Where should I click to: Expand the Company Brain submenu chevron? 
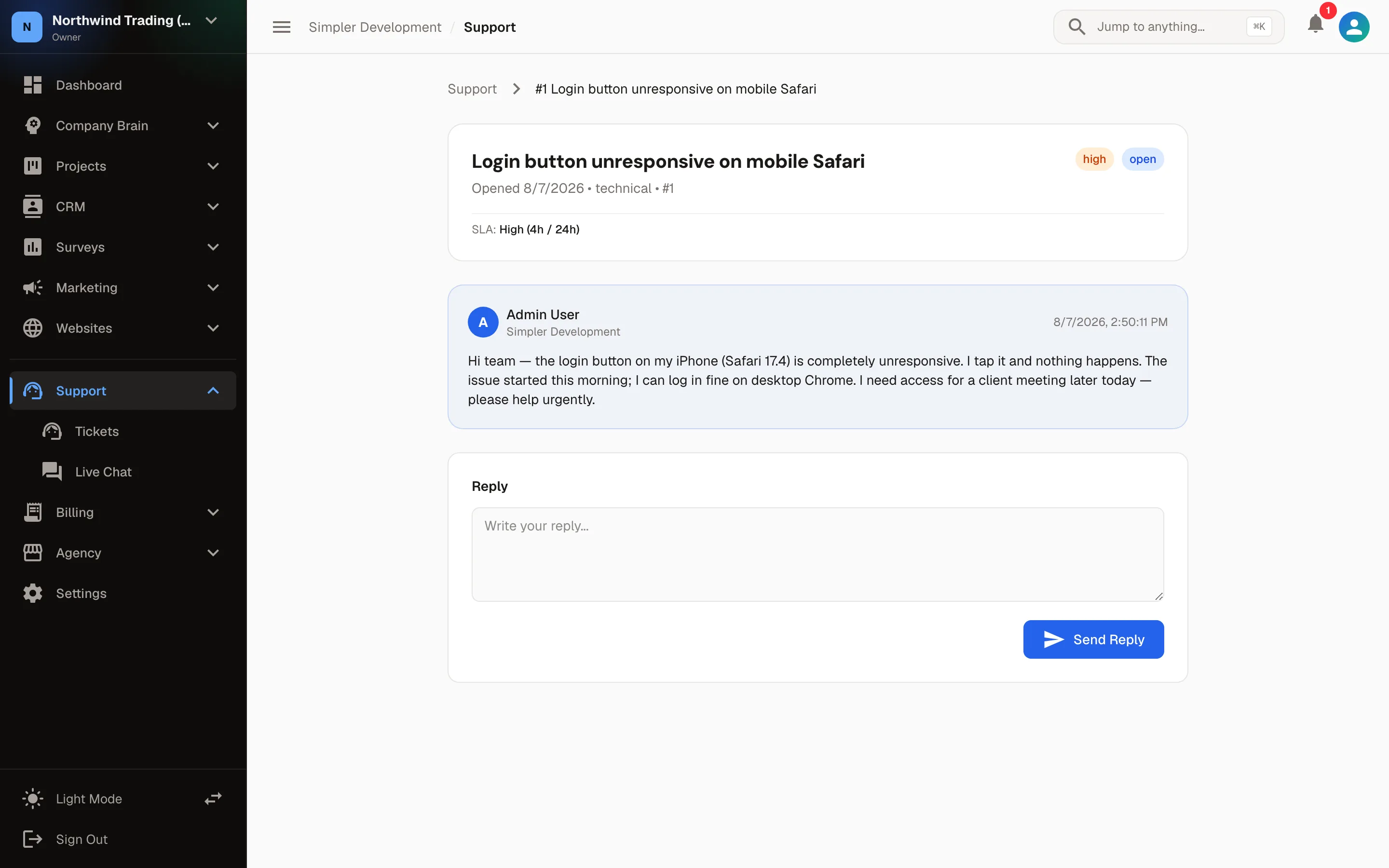pyautogui.click(x=213, y=126)
